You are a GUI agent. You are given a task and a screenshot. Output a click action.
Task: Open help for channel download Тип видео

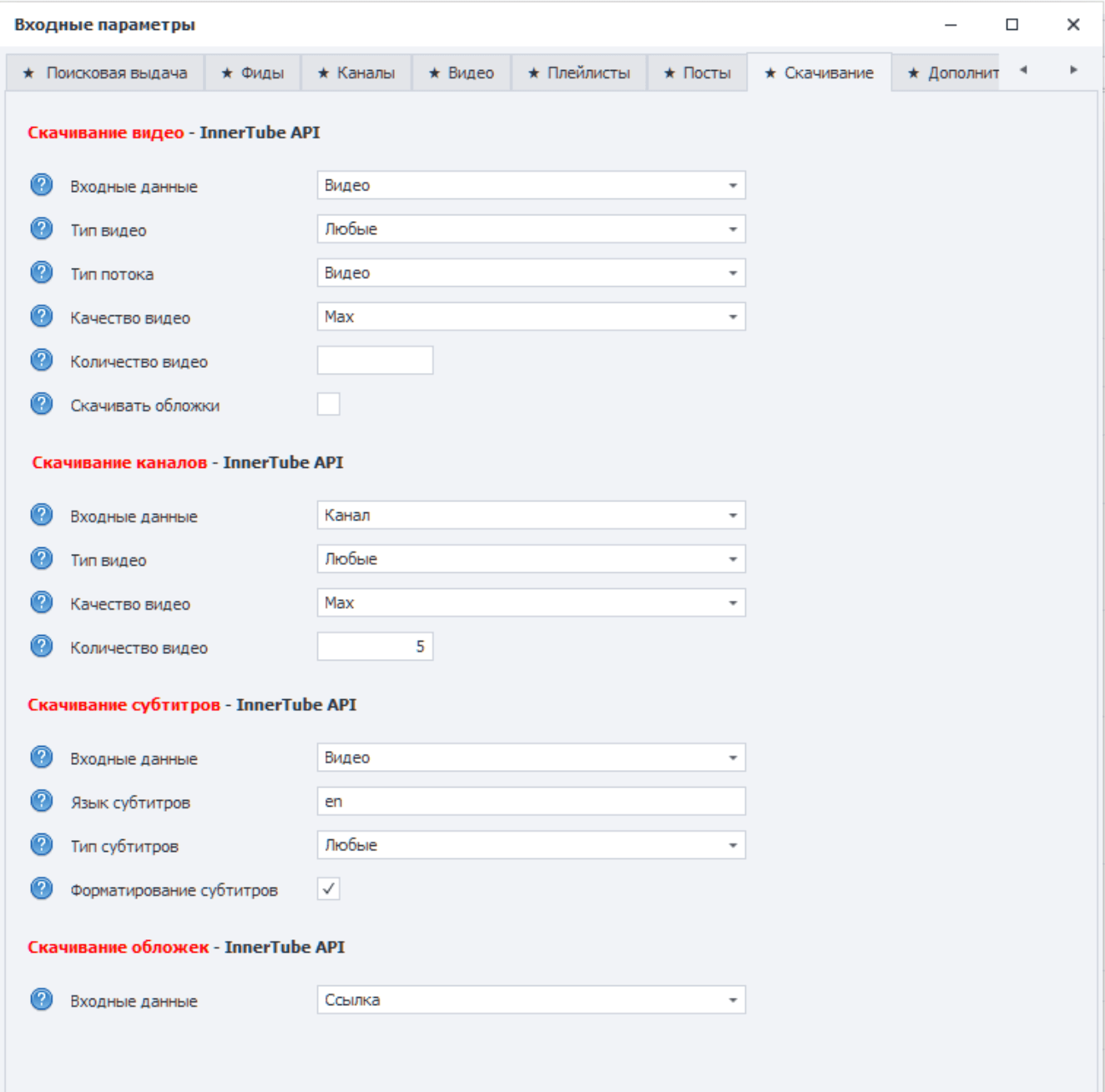tap(42, 559)
